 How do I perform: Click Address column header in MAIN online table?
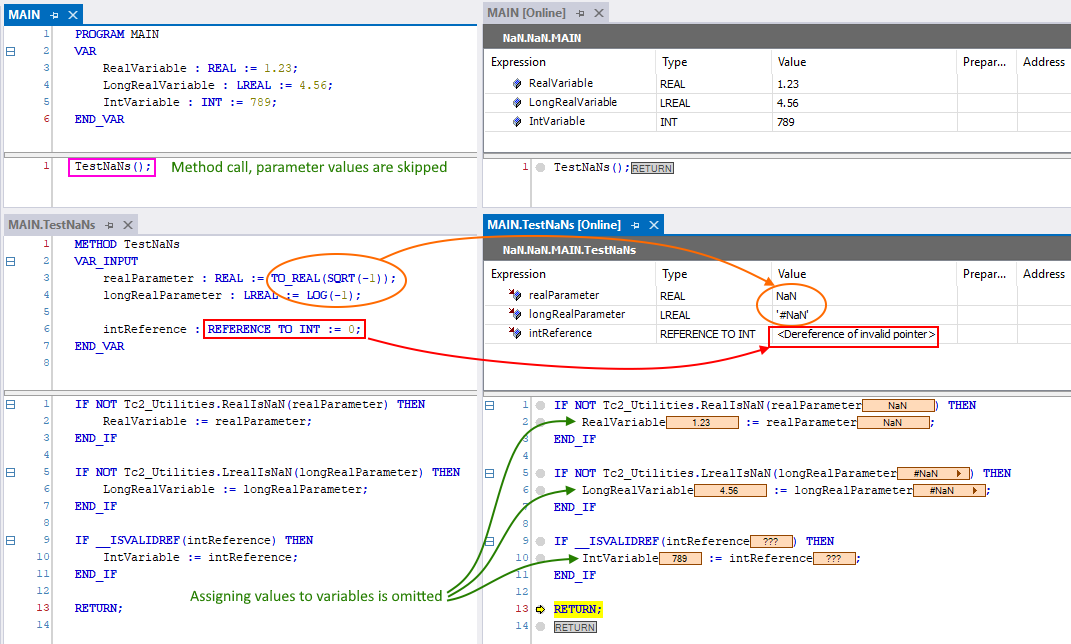click(x=1044, y=62)
